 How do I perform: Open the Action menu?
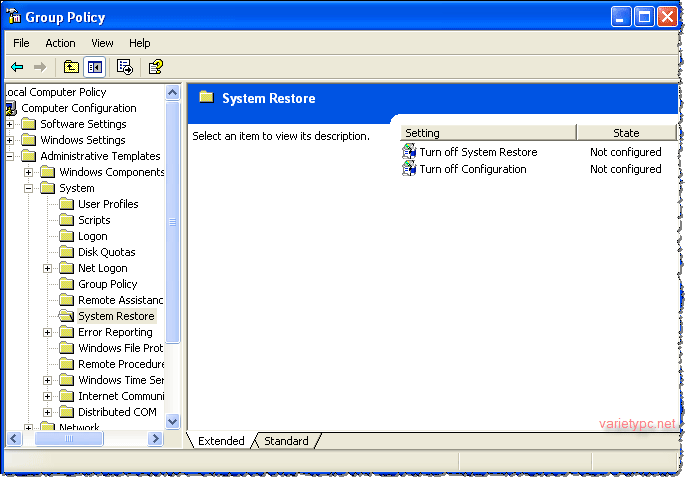pyautogui.click(x=60, y=43)
